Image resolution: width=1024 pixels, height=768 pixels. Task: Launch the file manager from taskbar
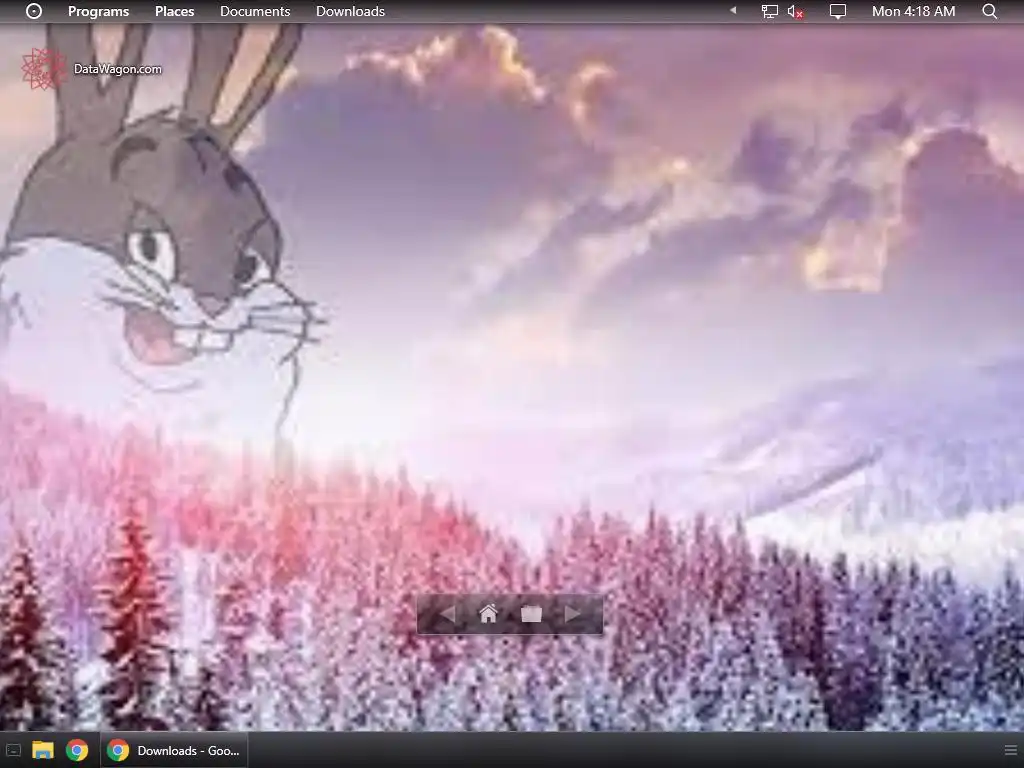[x=43, y=750]
